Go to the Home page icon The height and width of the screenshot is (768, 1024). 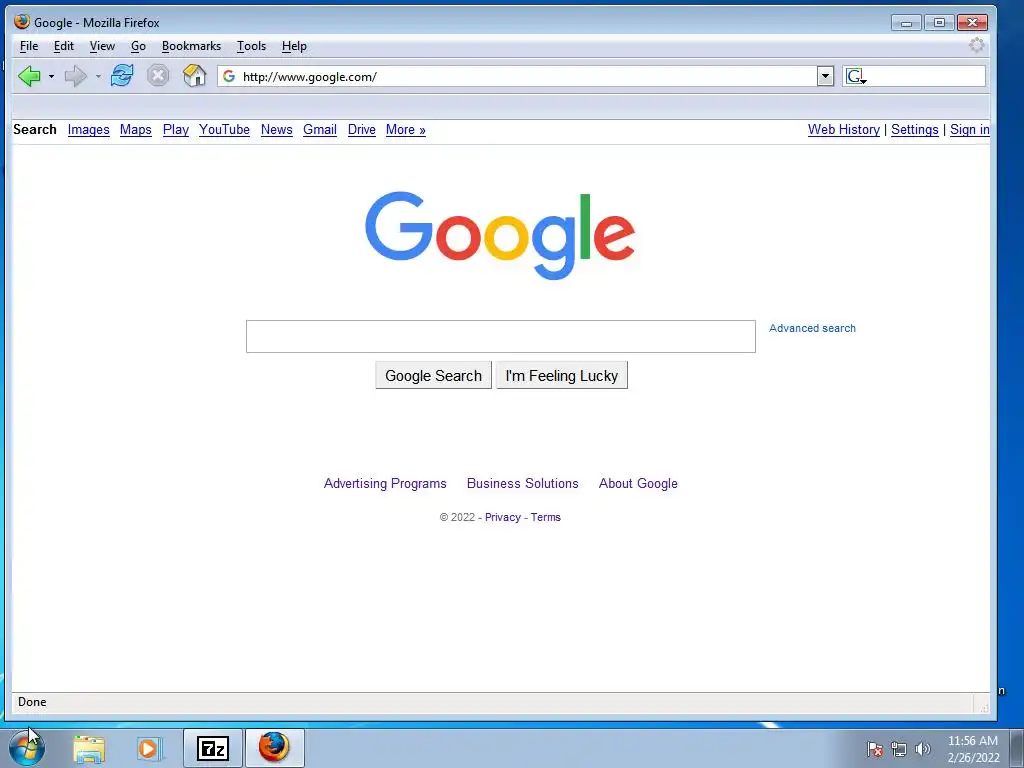(x=194, y=76)
